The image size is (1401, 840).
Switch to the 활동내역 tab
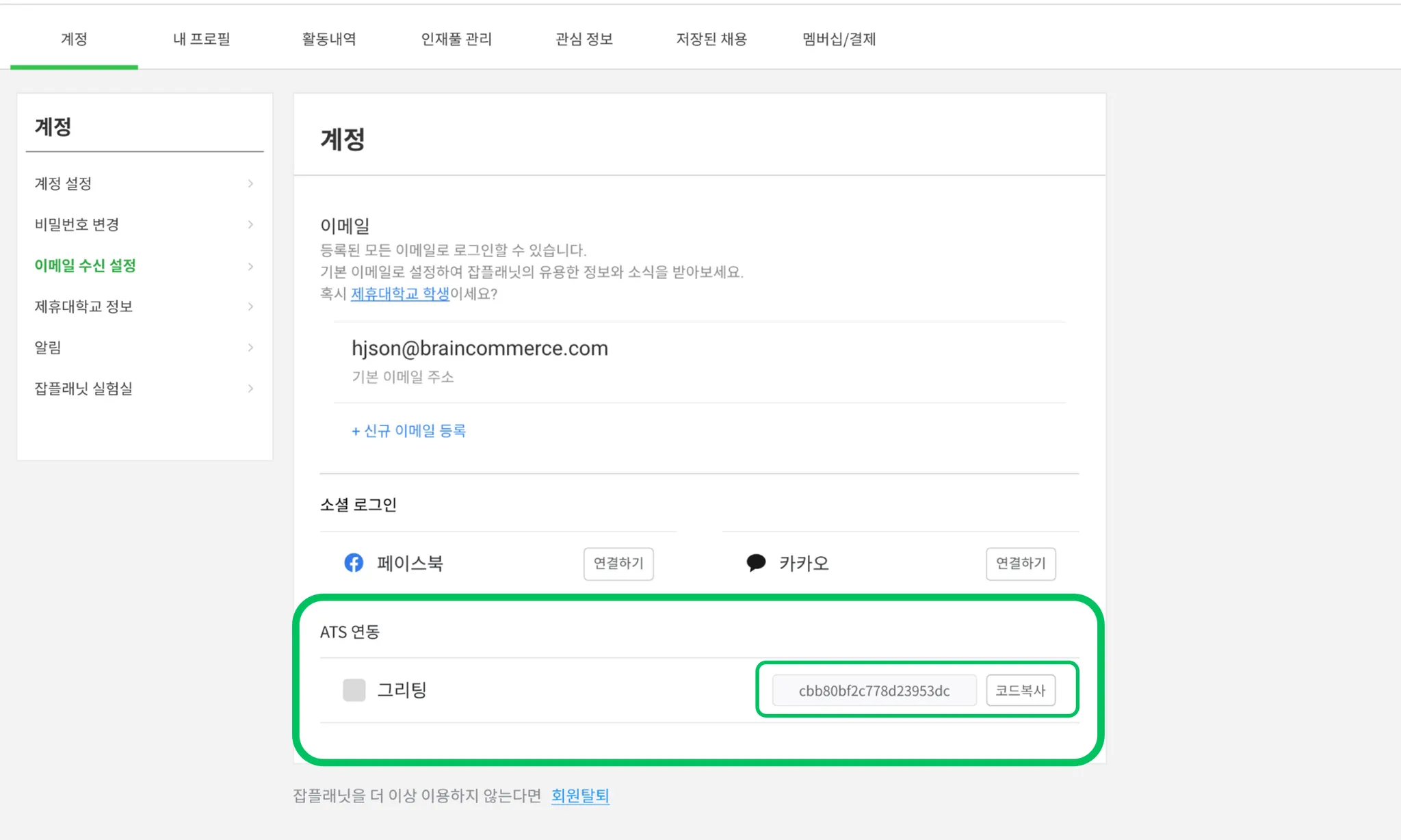point(329,39)
